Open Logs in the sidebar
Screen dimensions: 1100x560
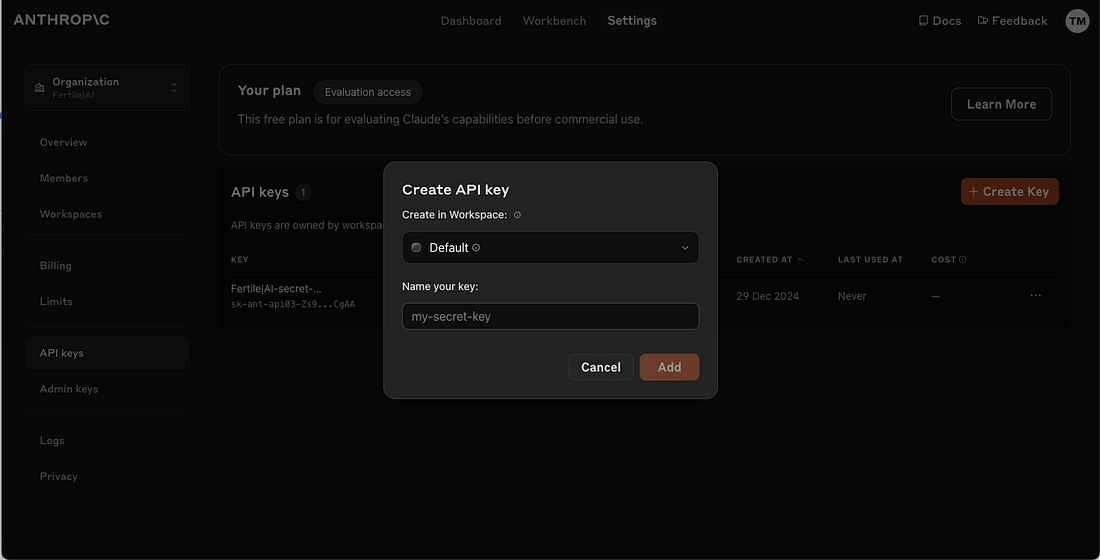tap(52, 441)
